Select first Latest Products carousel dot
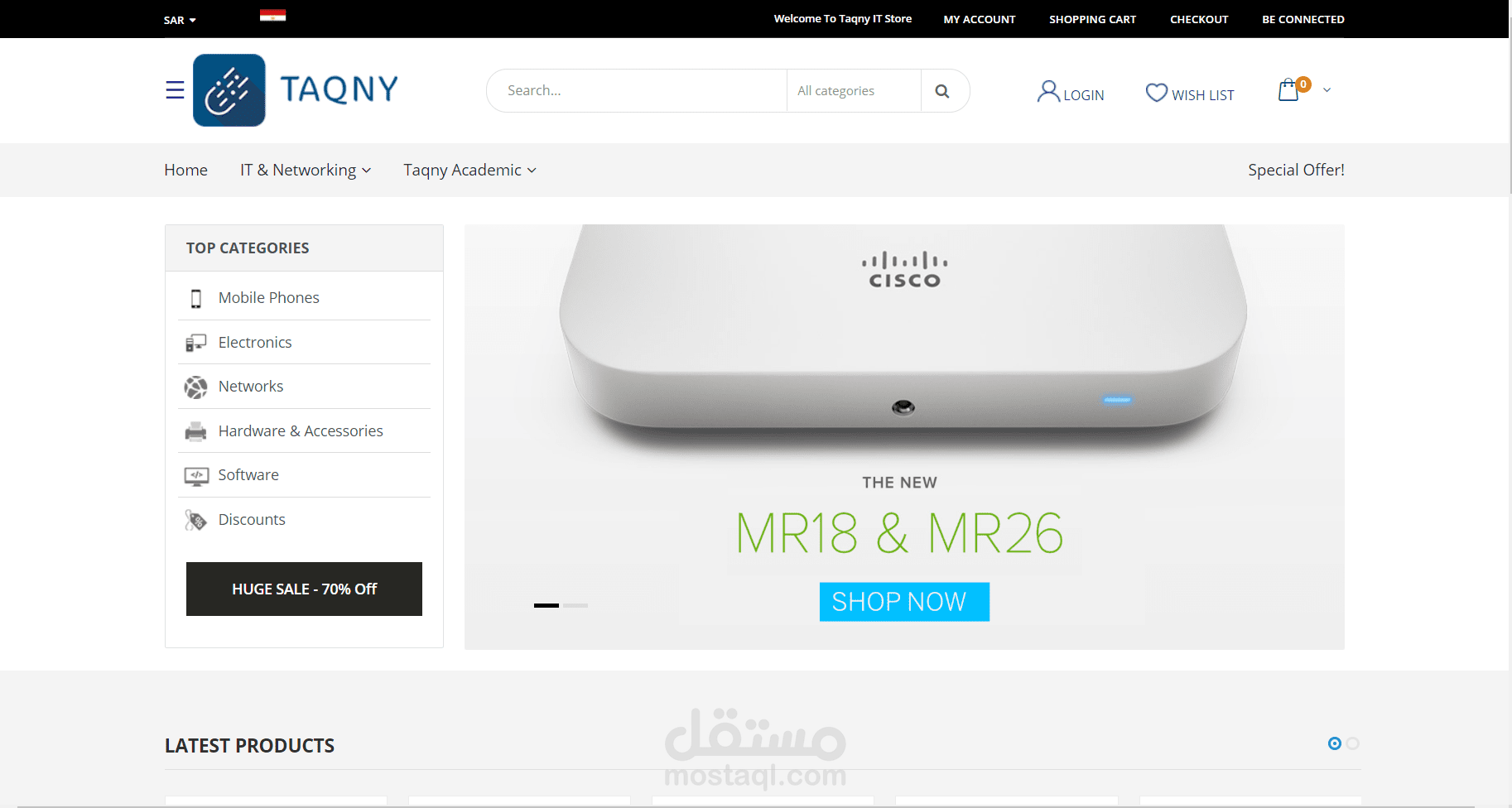Image resolution: width=1512 pixels, height=808 pixels. pyautogui.click(x=1334, y=743)
